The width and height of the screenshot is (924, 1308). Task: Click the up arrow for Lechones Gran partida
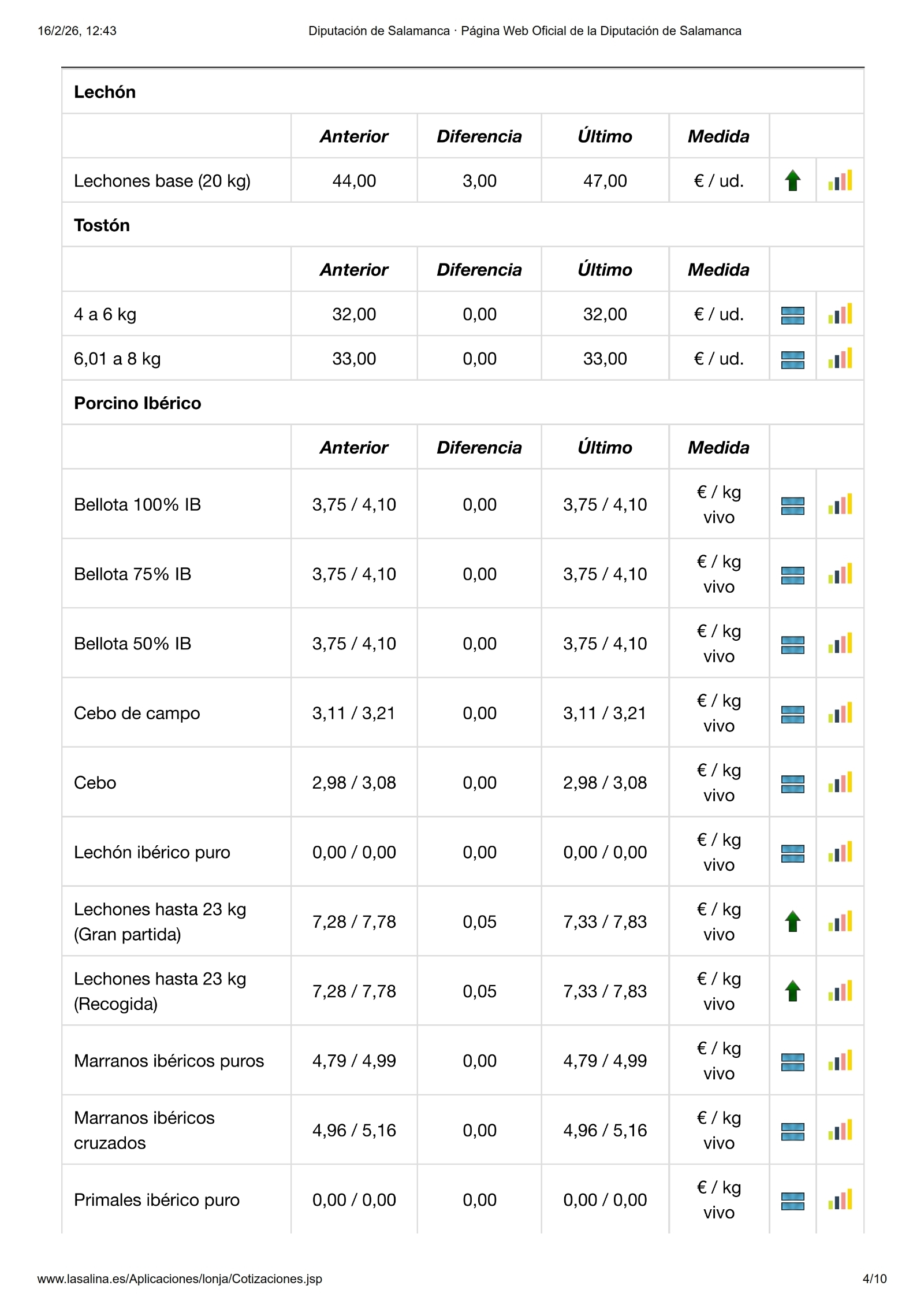(792, 921)
